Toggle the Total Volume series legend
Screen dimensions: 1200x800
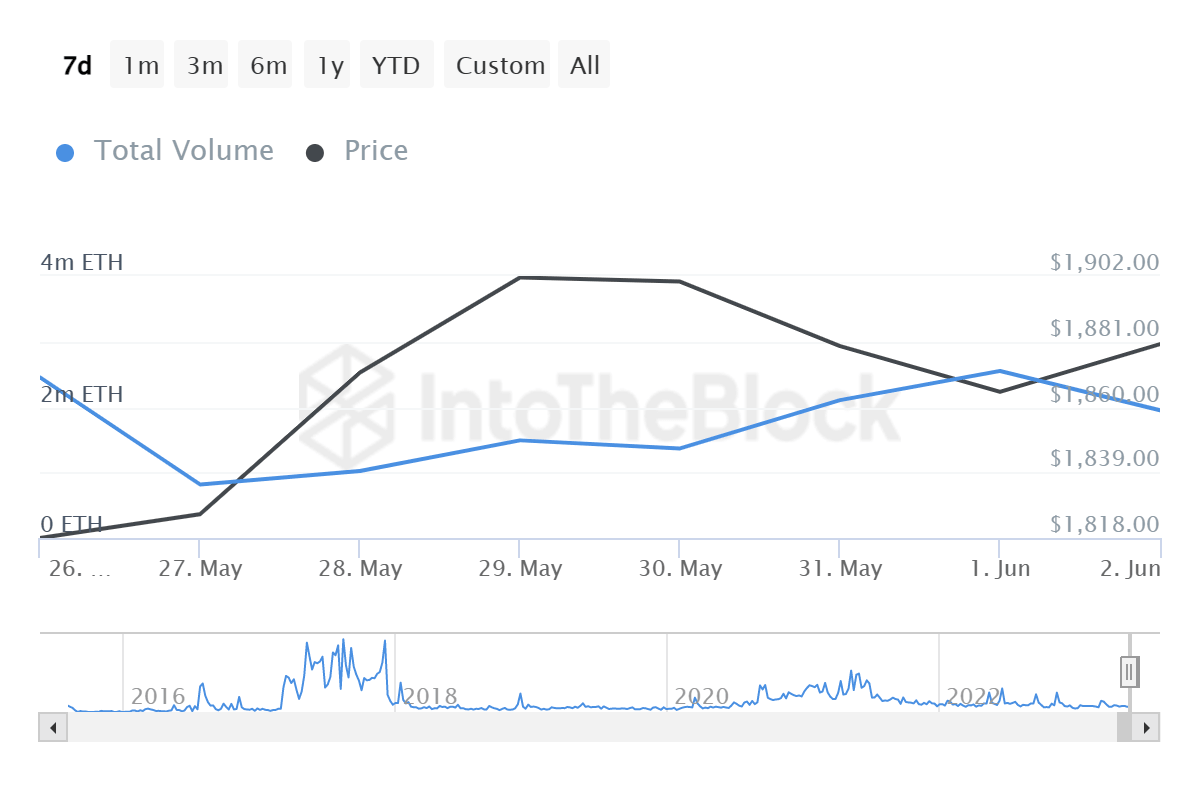[183, 151]
